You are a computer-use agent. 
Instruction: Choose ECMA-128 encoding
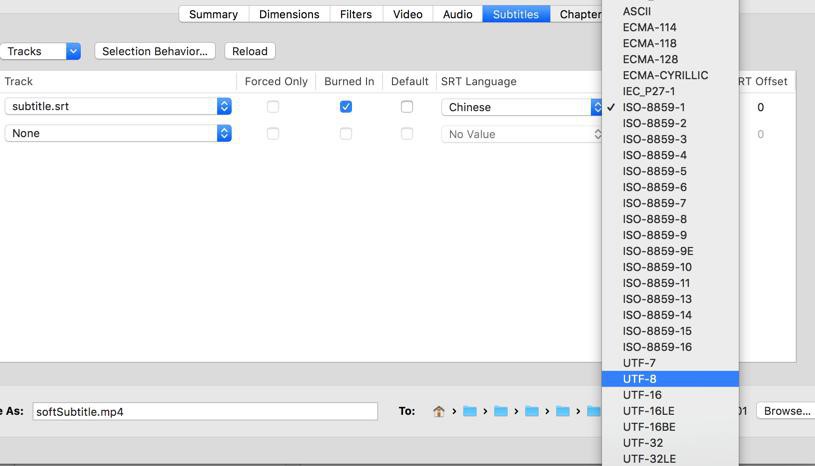point(670,59)
